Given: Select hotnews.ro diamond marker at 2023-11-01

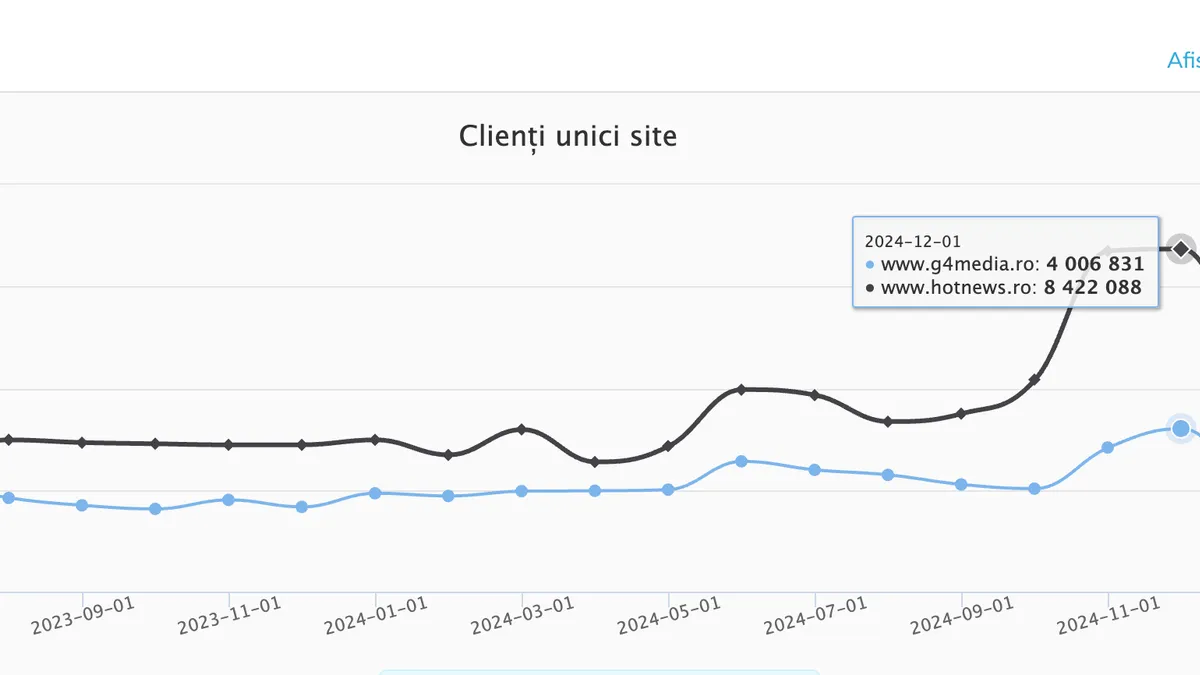Looking at the screenshot, I should pyautogui.click(x=229, y=444).
